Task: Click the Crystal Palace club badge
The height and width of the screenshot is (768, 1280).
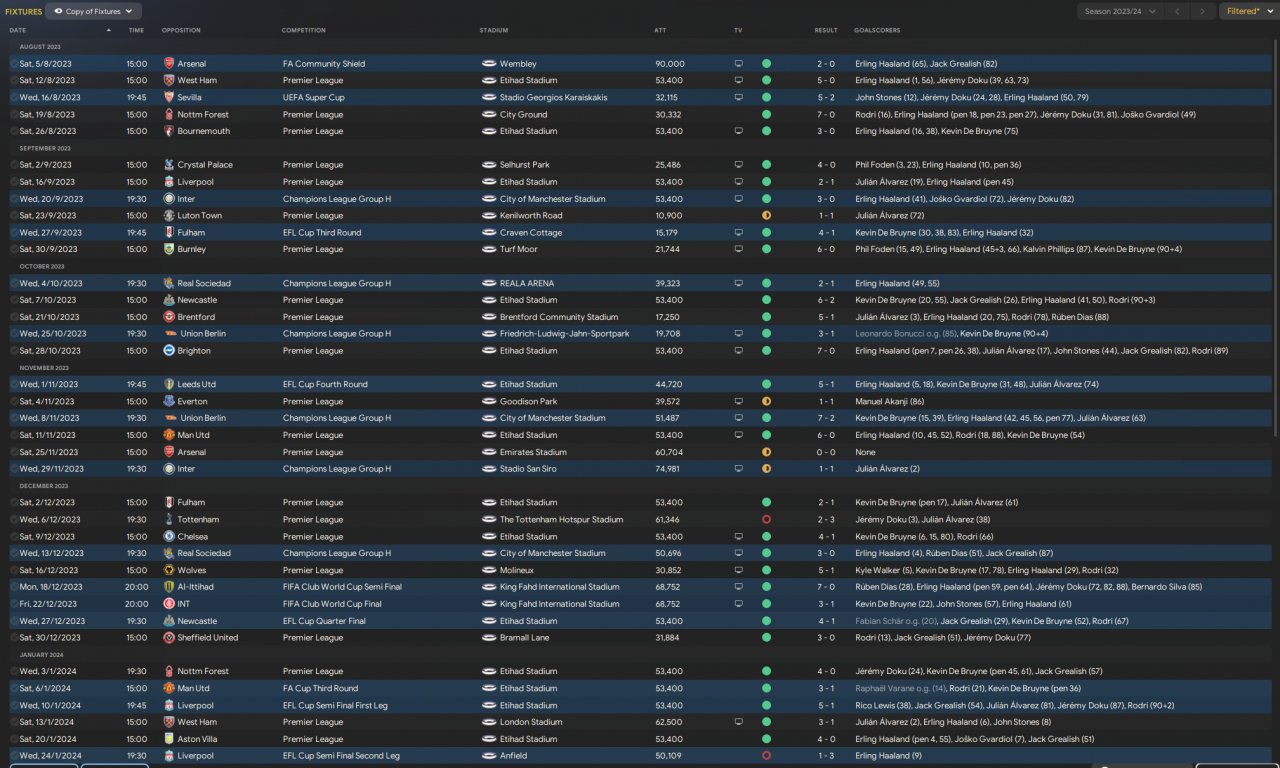Action: coord(169,165)
